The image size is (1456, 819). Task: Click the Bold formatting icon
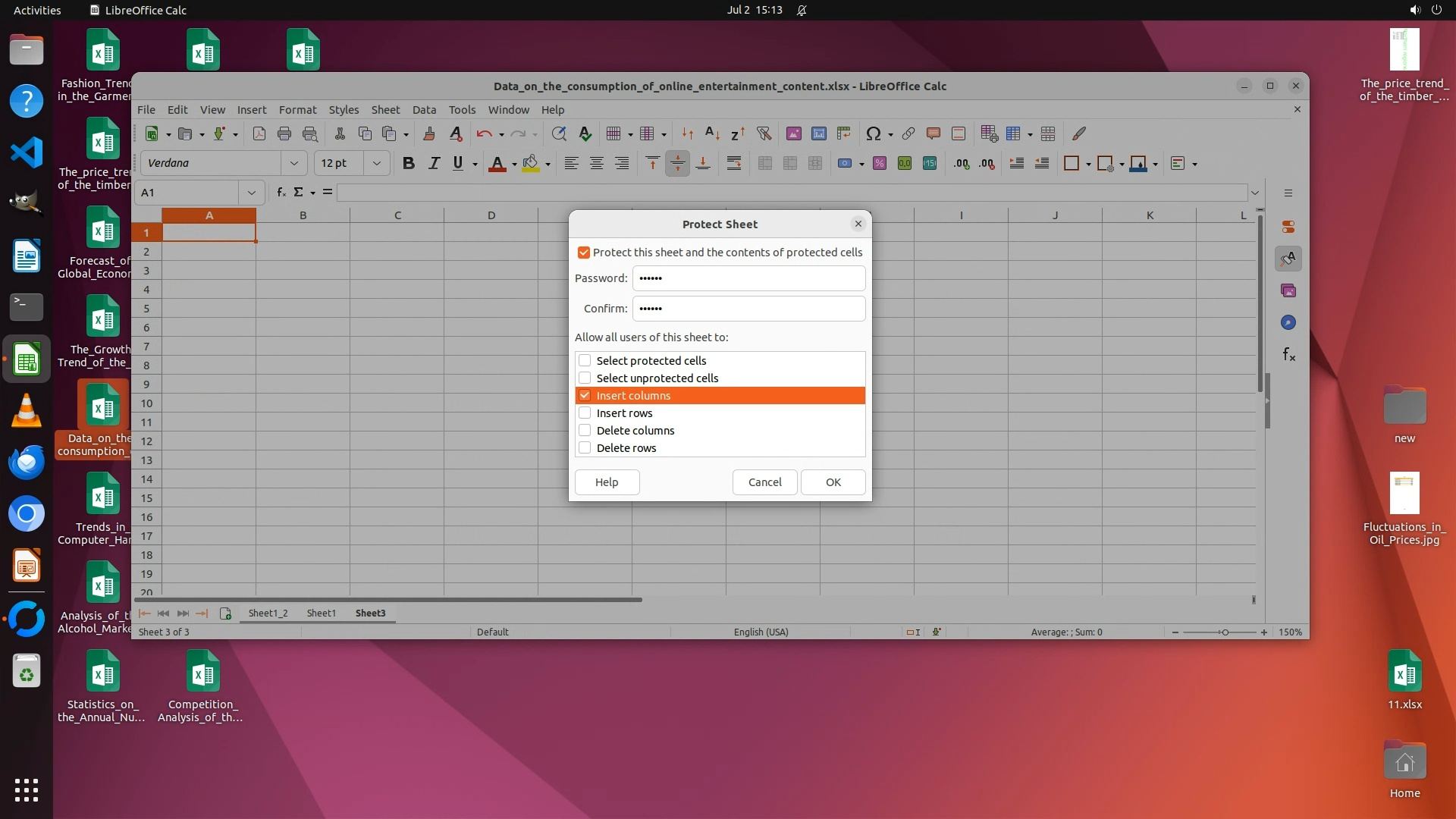pos(408,163)
